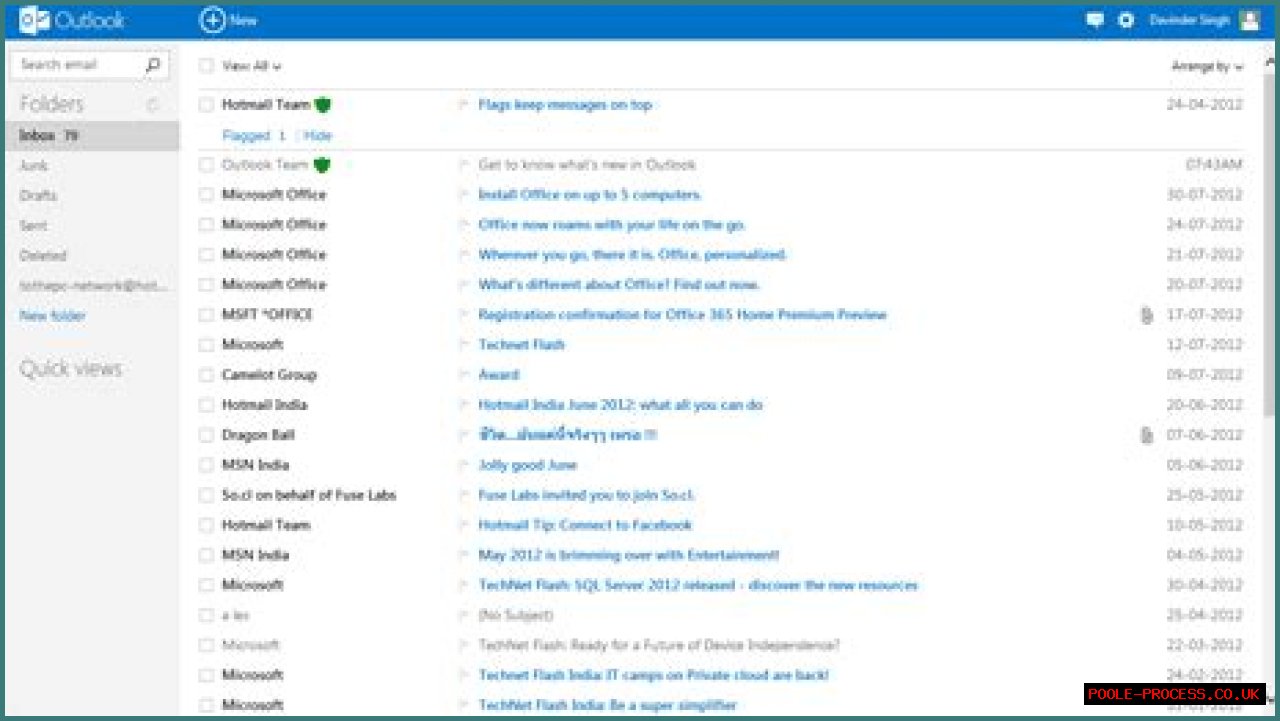Go to the Drafts folder
This screenshot has width=1280, height=721.
click(38, 196)
